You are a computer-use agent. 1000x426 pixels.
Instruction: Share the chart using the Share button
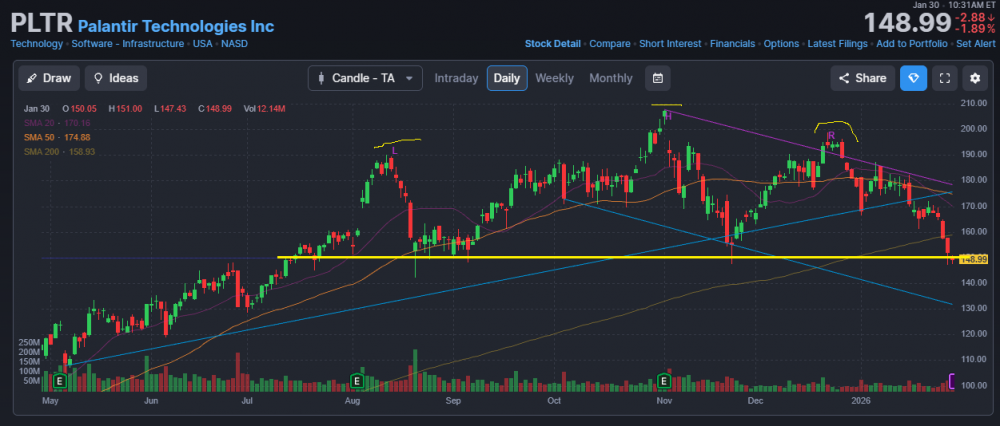[861, 78]
